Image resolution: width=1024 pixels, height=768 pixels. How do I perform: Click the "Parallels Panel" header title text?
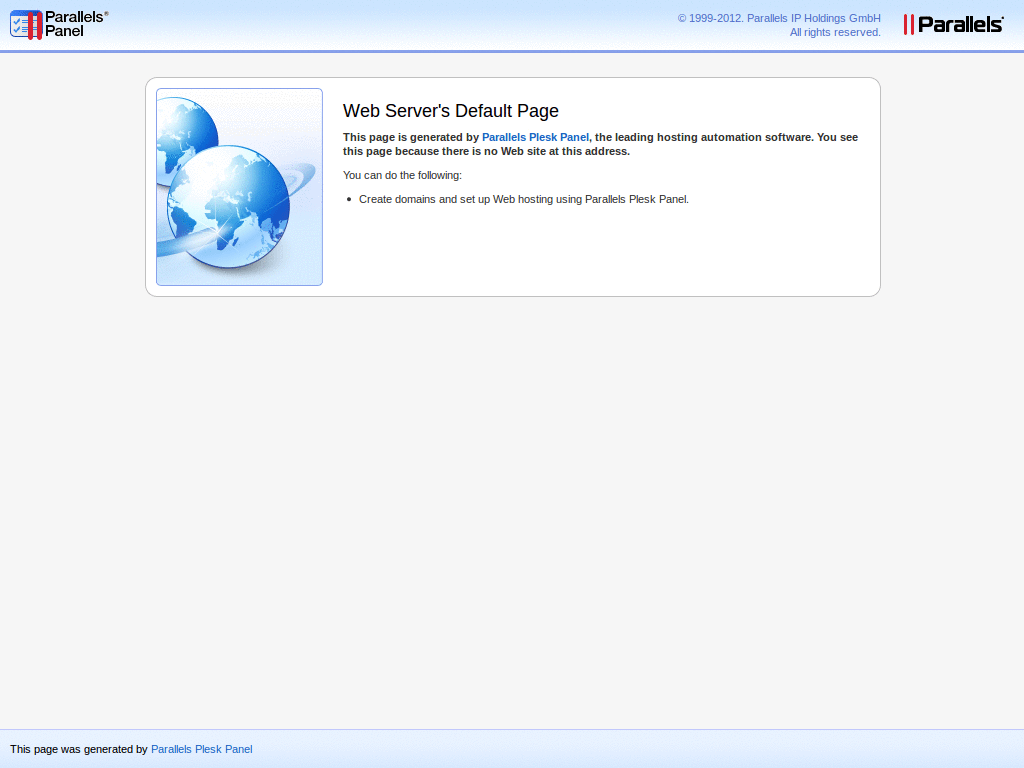76,24
